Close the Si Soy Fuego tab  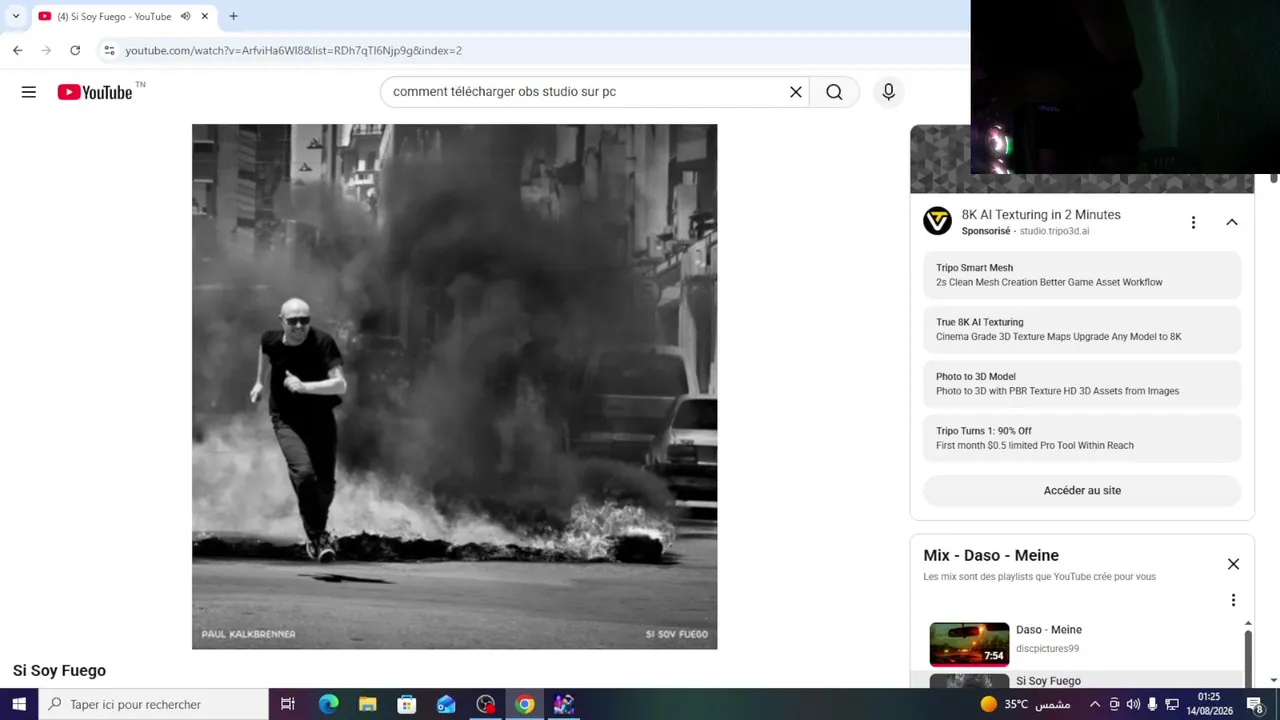(x=205, y=16)
